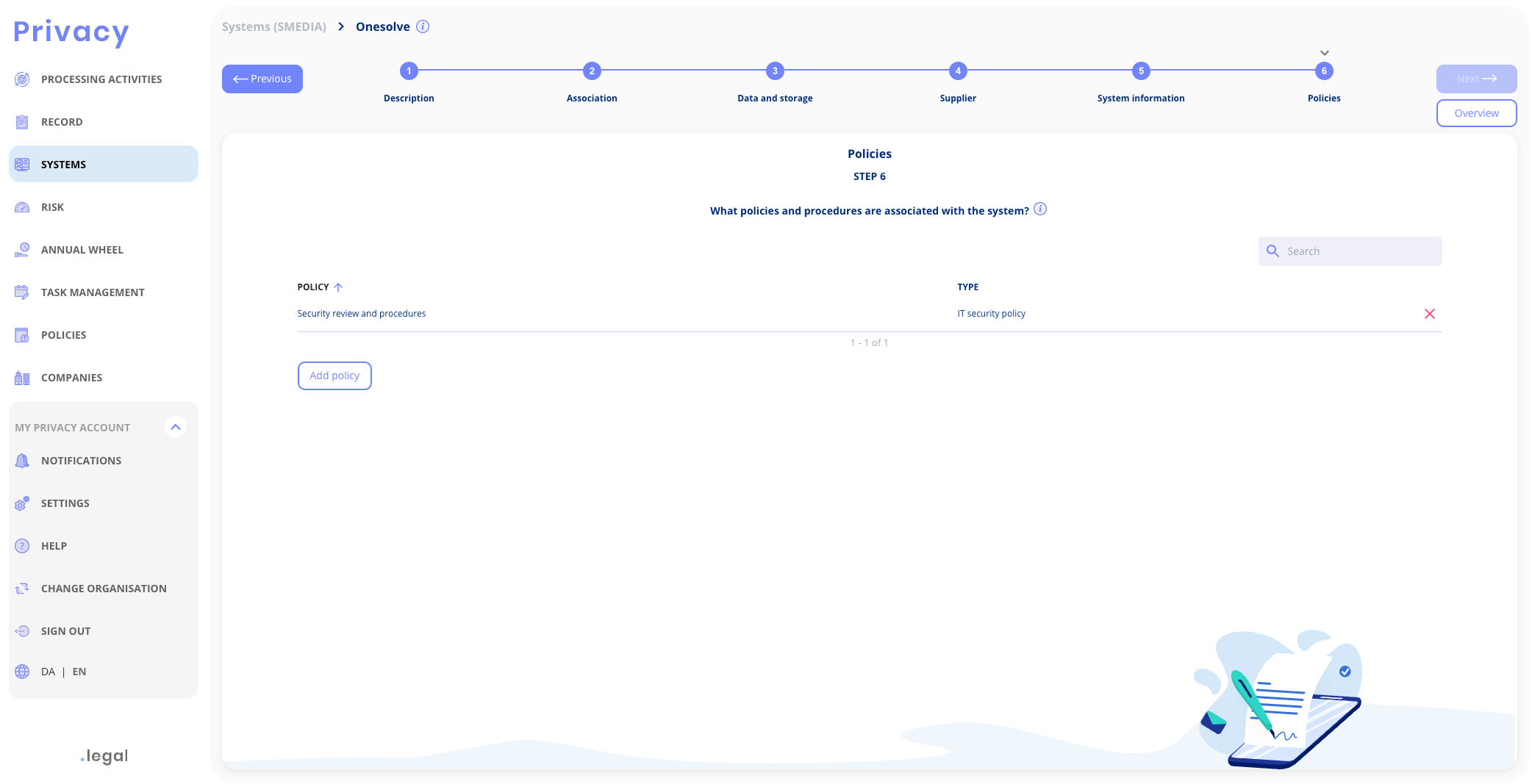Click Sign Out
The image size is (1532, 784).
104,631
